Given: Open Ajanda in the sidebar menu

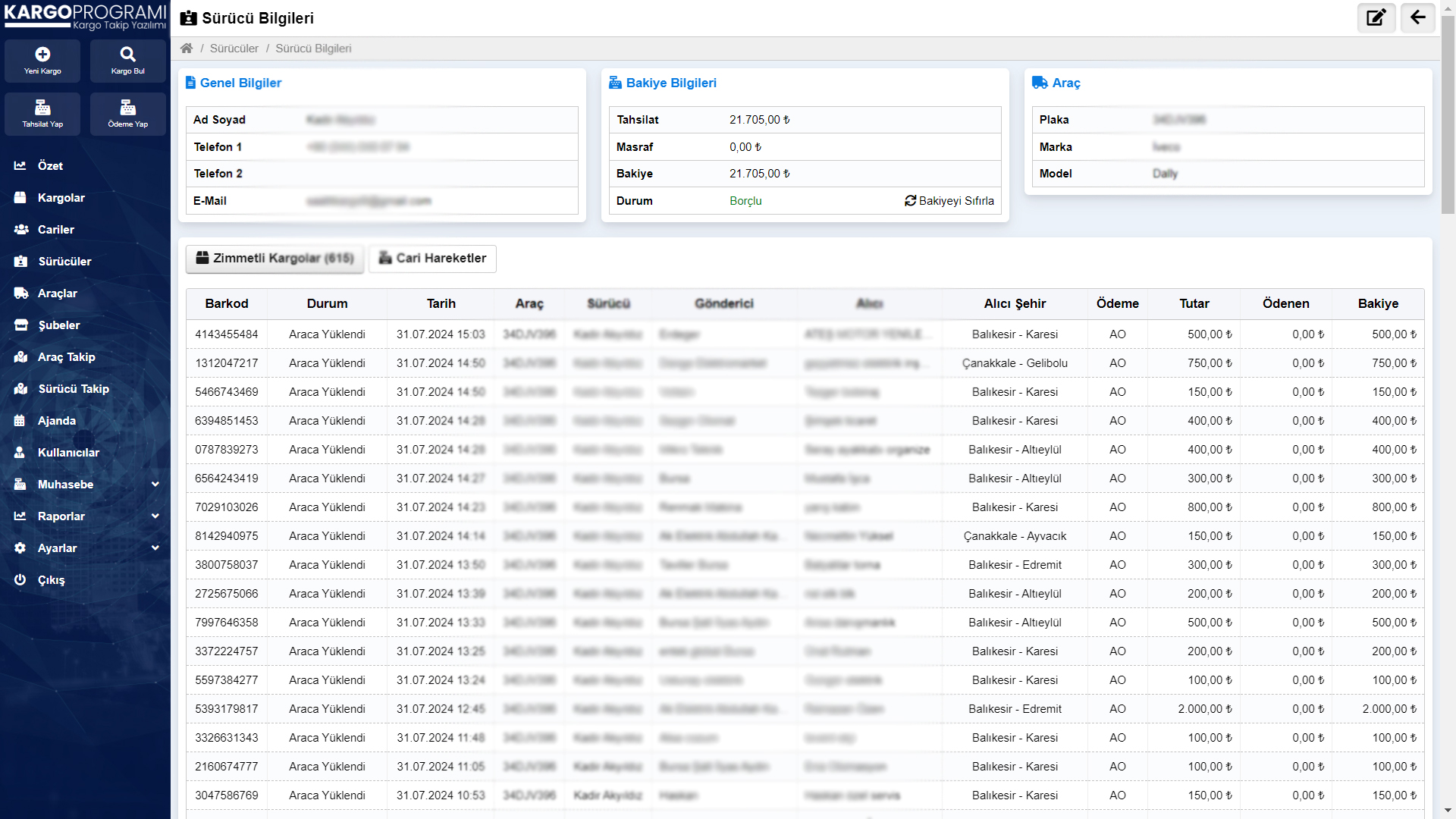Looking at the screenshot, I should coord(57,420).
